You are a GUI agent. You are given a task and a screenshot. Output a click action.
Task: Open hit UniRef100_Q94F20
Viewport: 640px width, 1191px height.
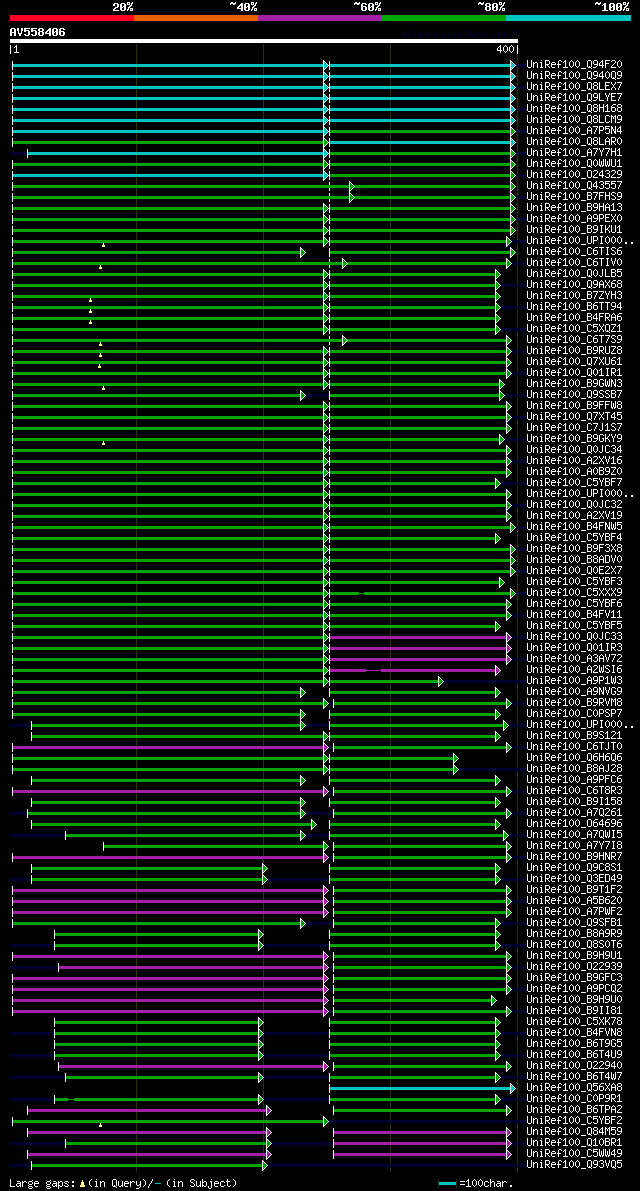click(574, 65)
